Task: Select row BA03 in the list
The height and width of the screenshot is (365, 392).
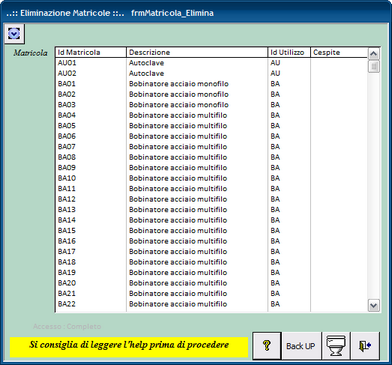Action: pos(211,105)
